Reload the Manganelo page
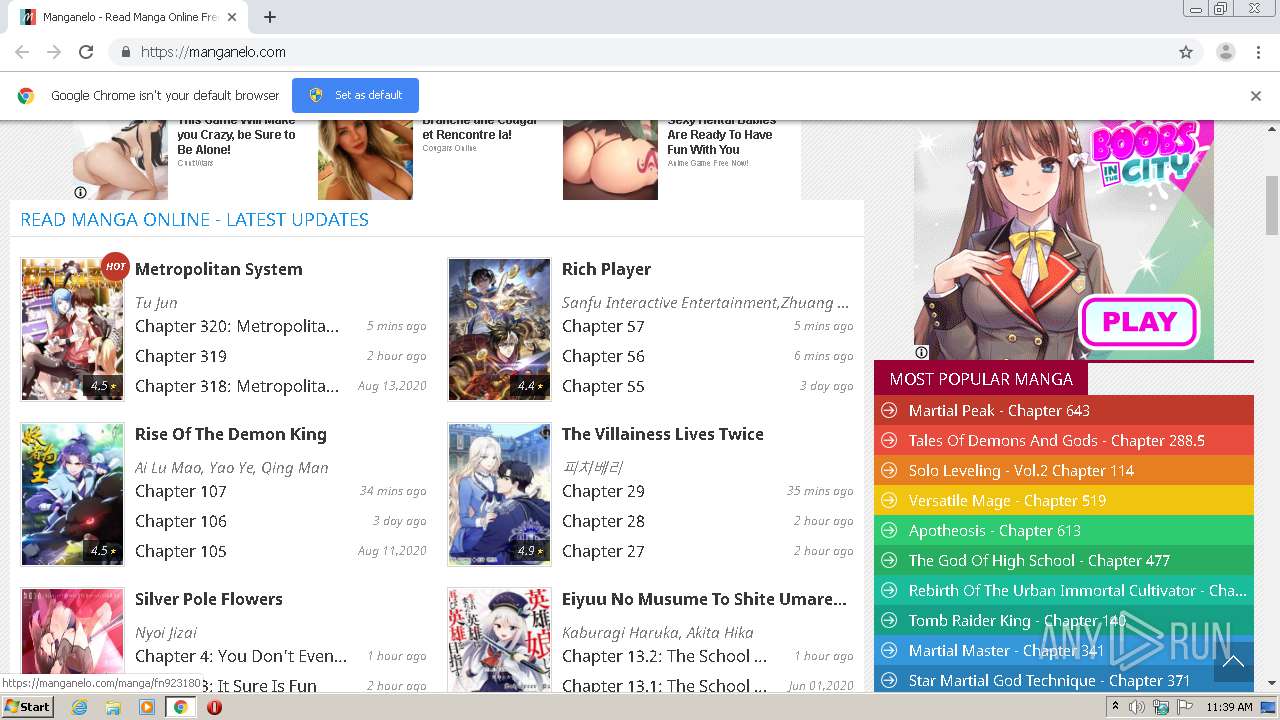Screen dimensions: 1280x720 click(x=86, y=52)
